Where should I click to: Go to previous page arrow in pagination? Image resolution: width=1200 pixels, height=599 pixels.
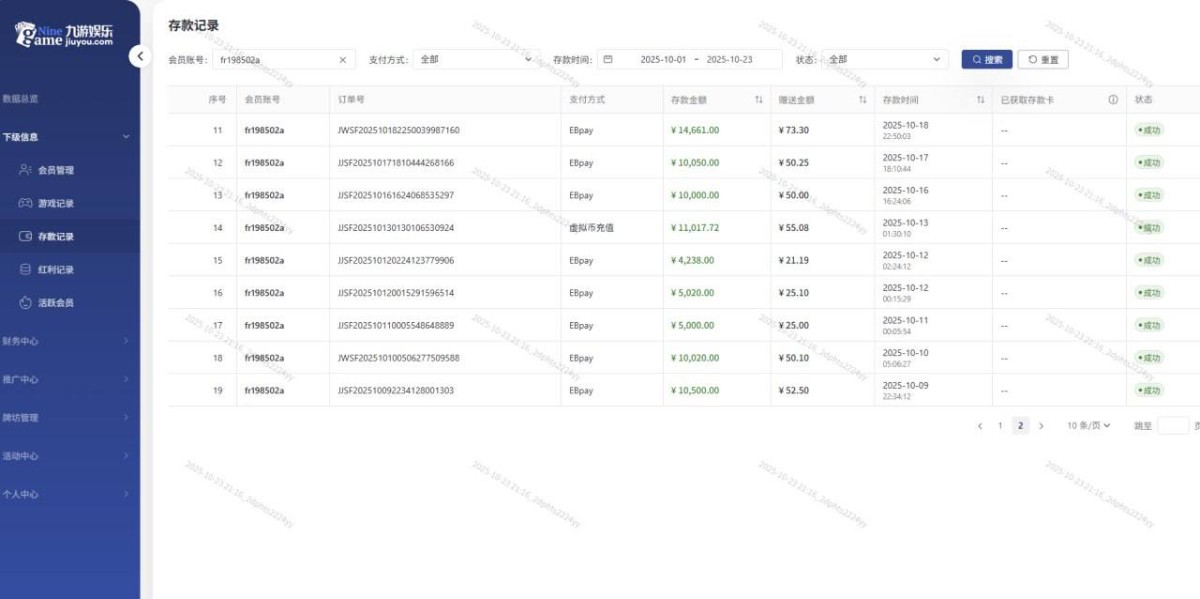tap(980, 426)
